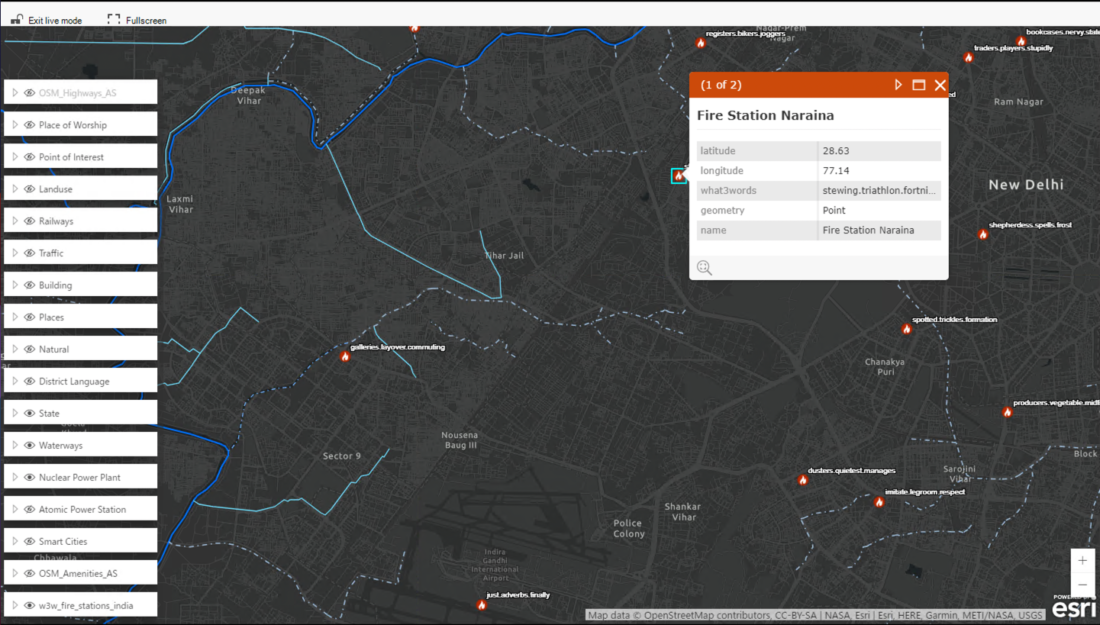This screenshot has width=1100, height=625.
Task: Click fire marker traders.players.stupidly
Action: coord(968,58)
